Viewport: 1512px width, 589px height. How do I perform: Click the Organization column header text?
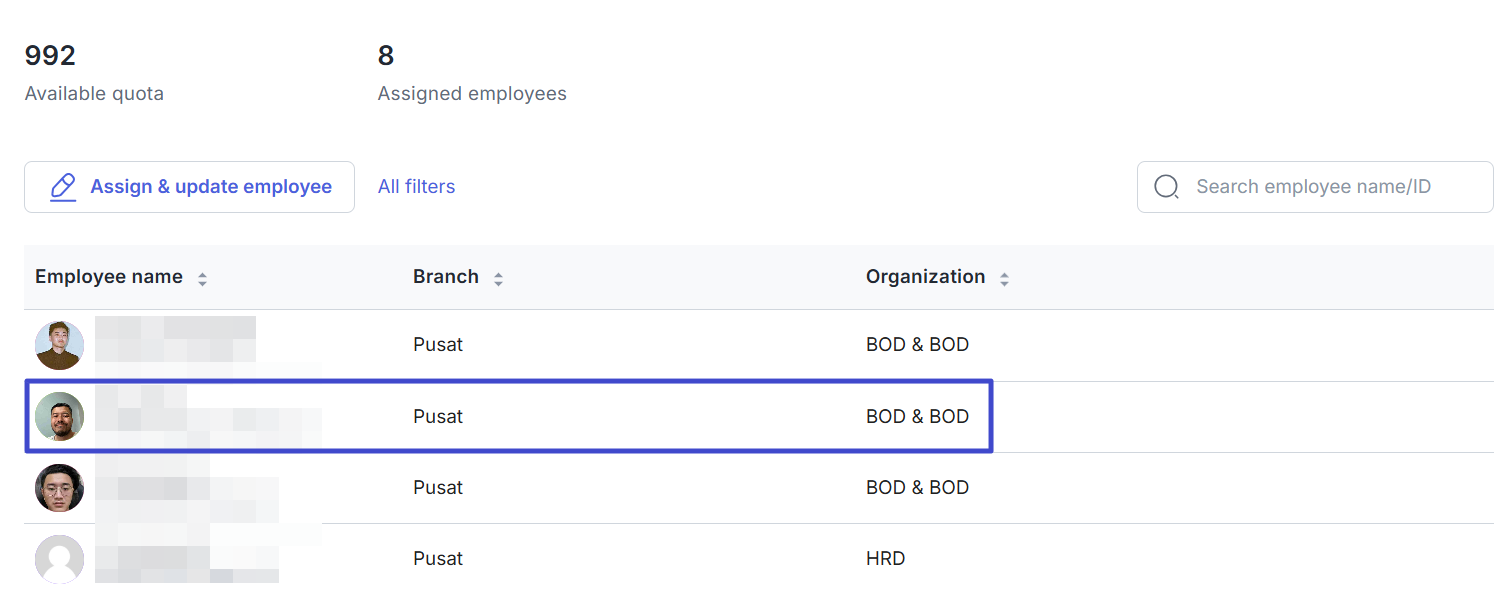click(925, 277)
